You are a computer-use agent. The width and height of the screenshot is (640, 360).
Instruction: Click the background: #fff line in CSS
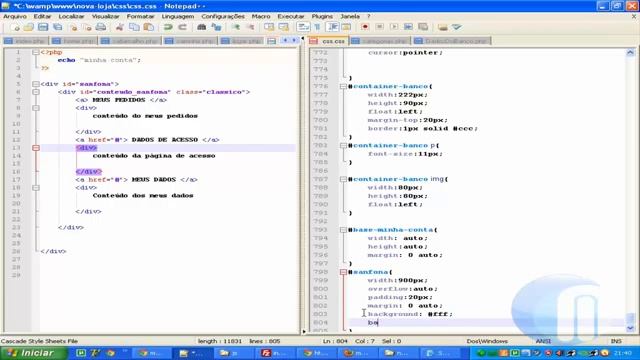[x=410, y=314]
